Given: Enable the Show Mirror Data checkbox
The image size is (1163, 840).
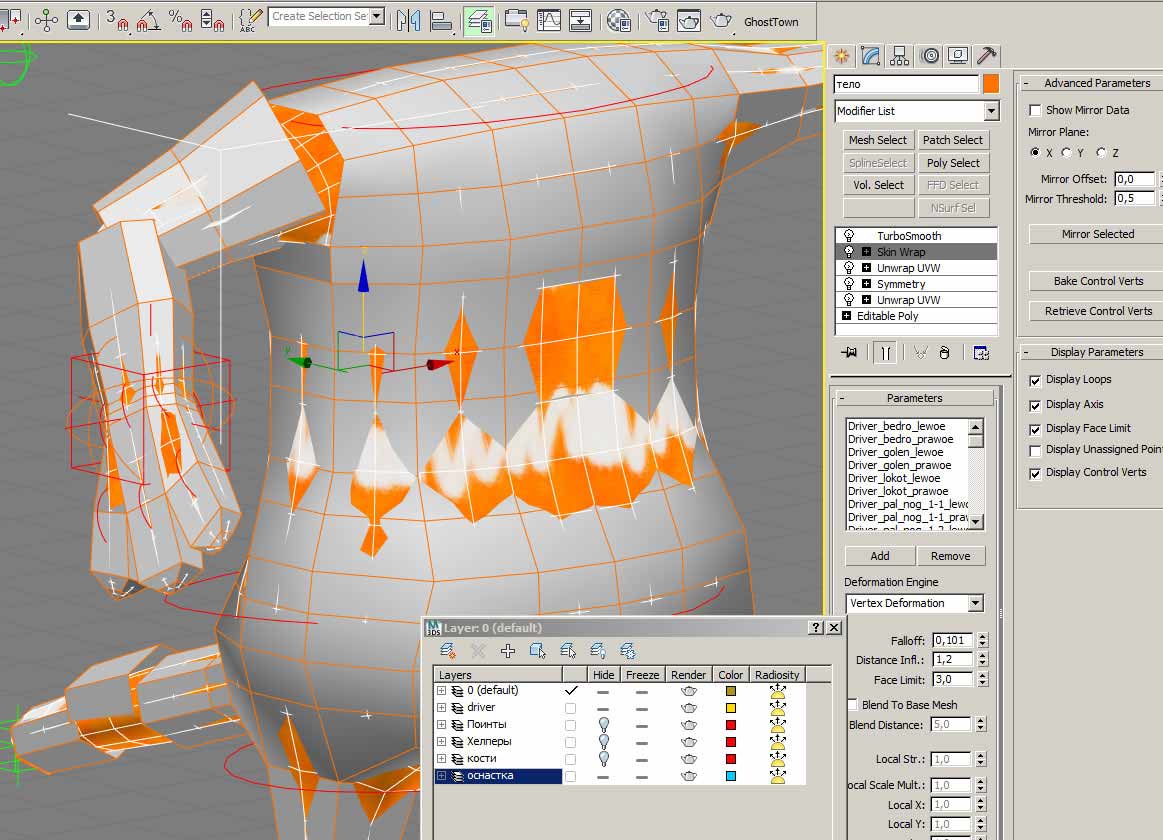Looking at the screenshot, I should point(1036,110).
